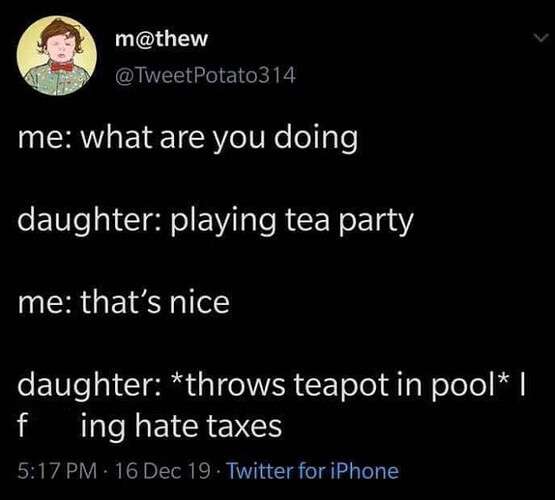Open the @TweetPotato314 handle link
This screenshot has width=555, height=500.
click(x=206, y=75)
